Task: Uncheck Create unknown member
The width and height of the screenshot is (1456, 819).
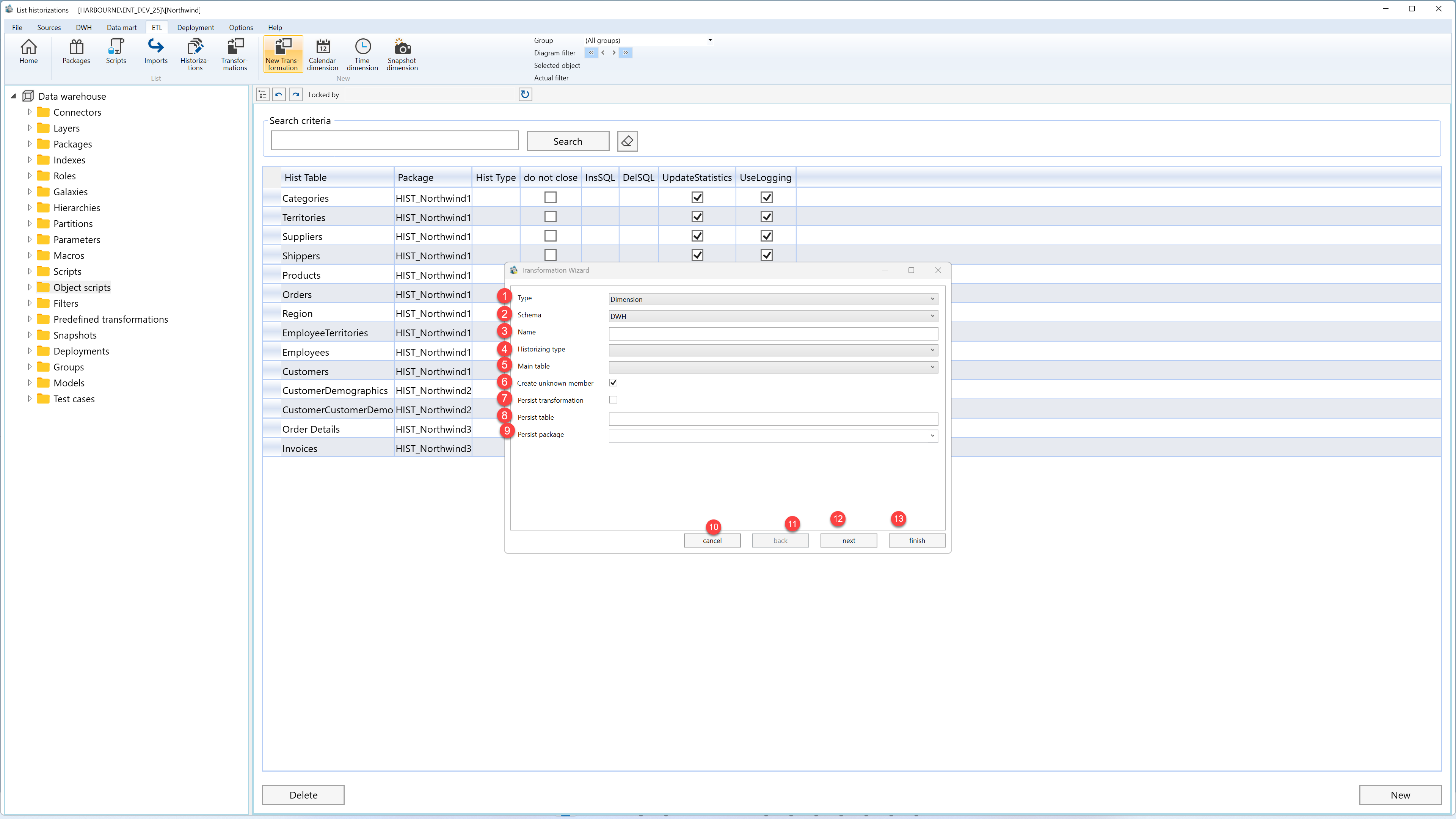Action: tap(613, 383)
